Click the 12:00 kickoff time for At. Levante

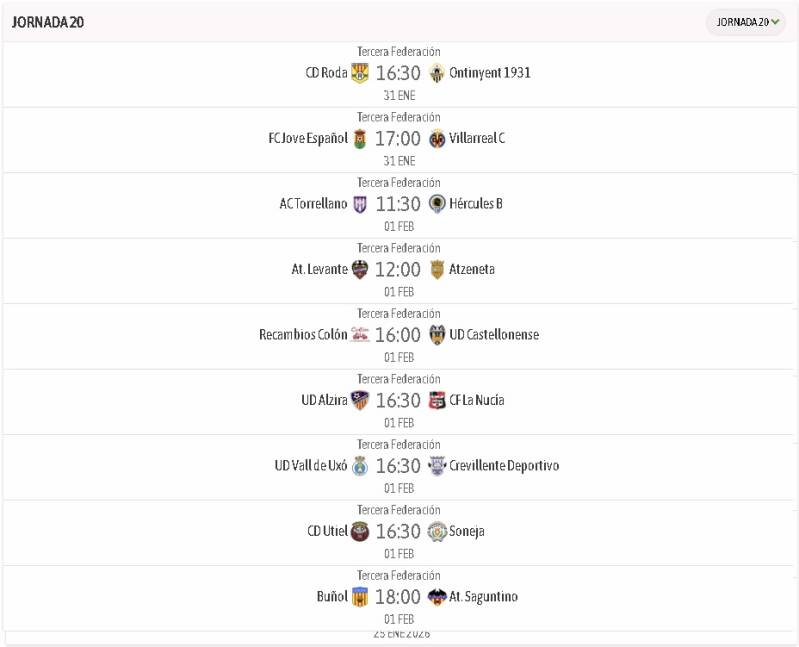[x=398, y=269]
